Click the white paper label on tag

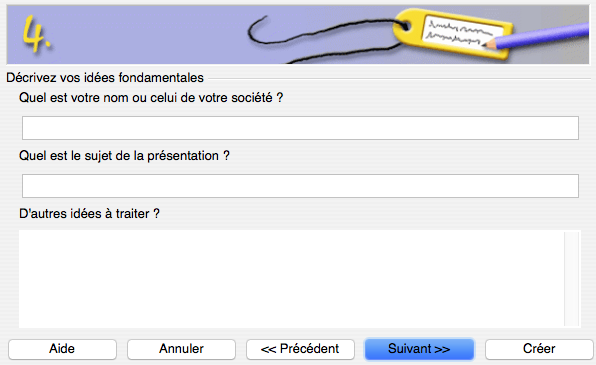pyautogui.click(x=462, y=32)
